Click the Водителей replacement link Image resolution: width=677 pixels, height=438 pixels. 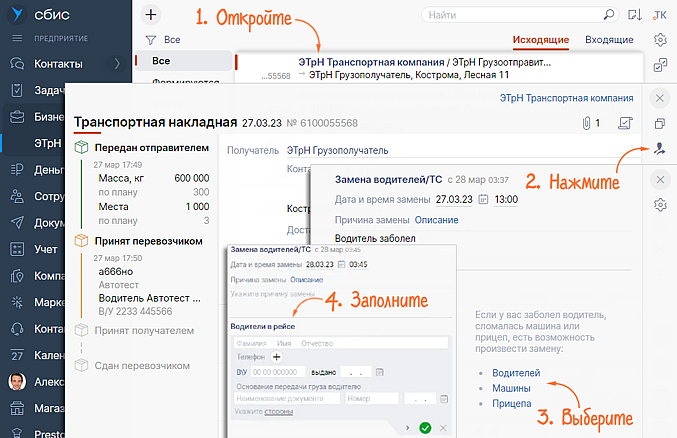coord(511,373)
